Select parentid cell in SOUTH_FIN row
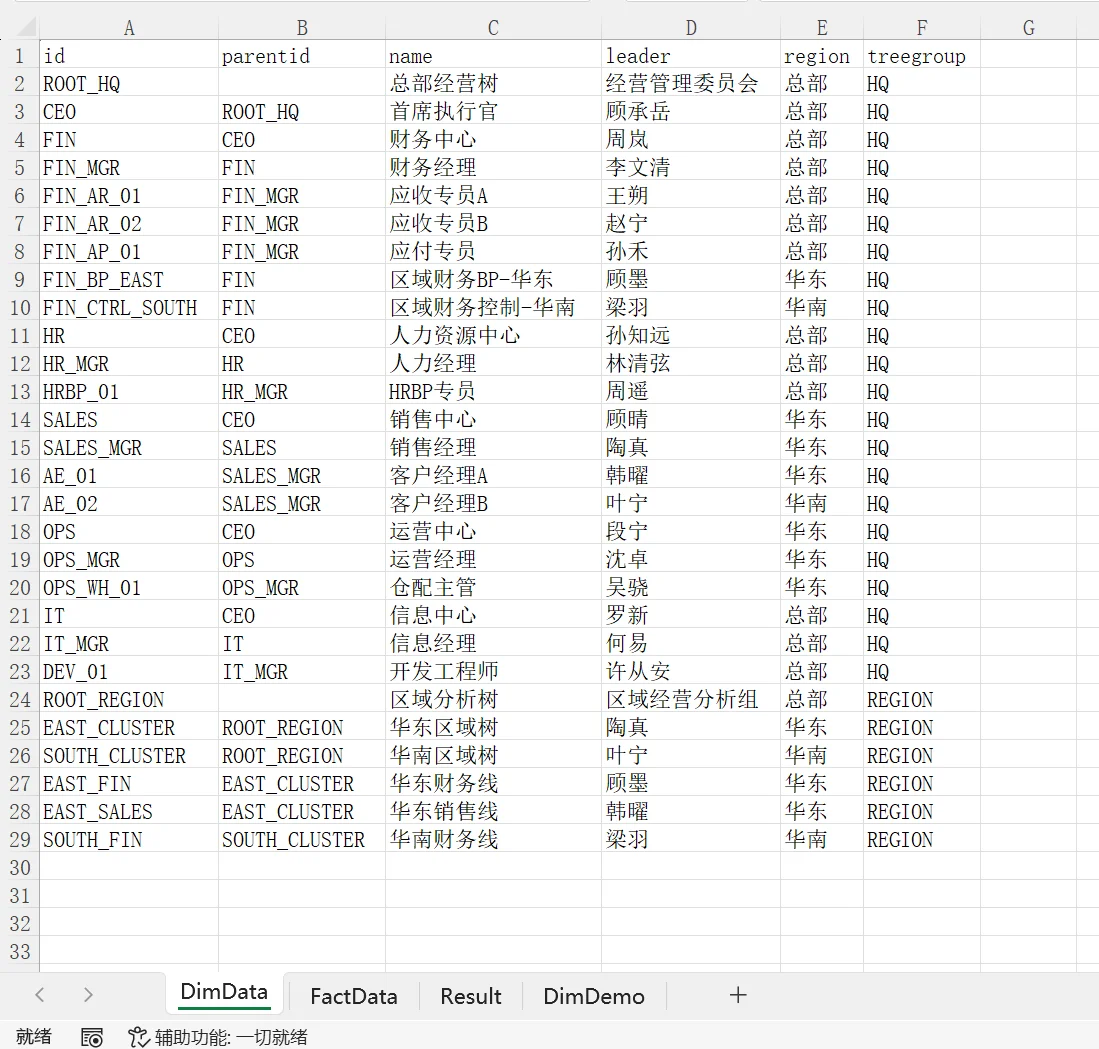Image resolution: width=1099 pixels, height=1049 pixels. (x=302, y=839)
